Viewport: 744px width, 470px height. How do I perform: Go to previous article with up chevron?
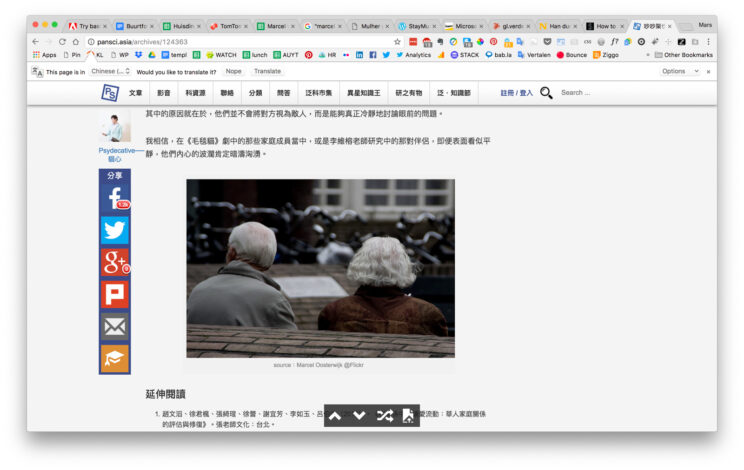[335, 416]
